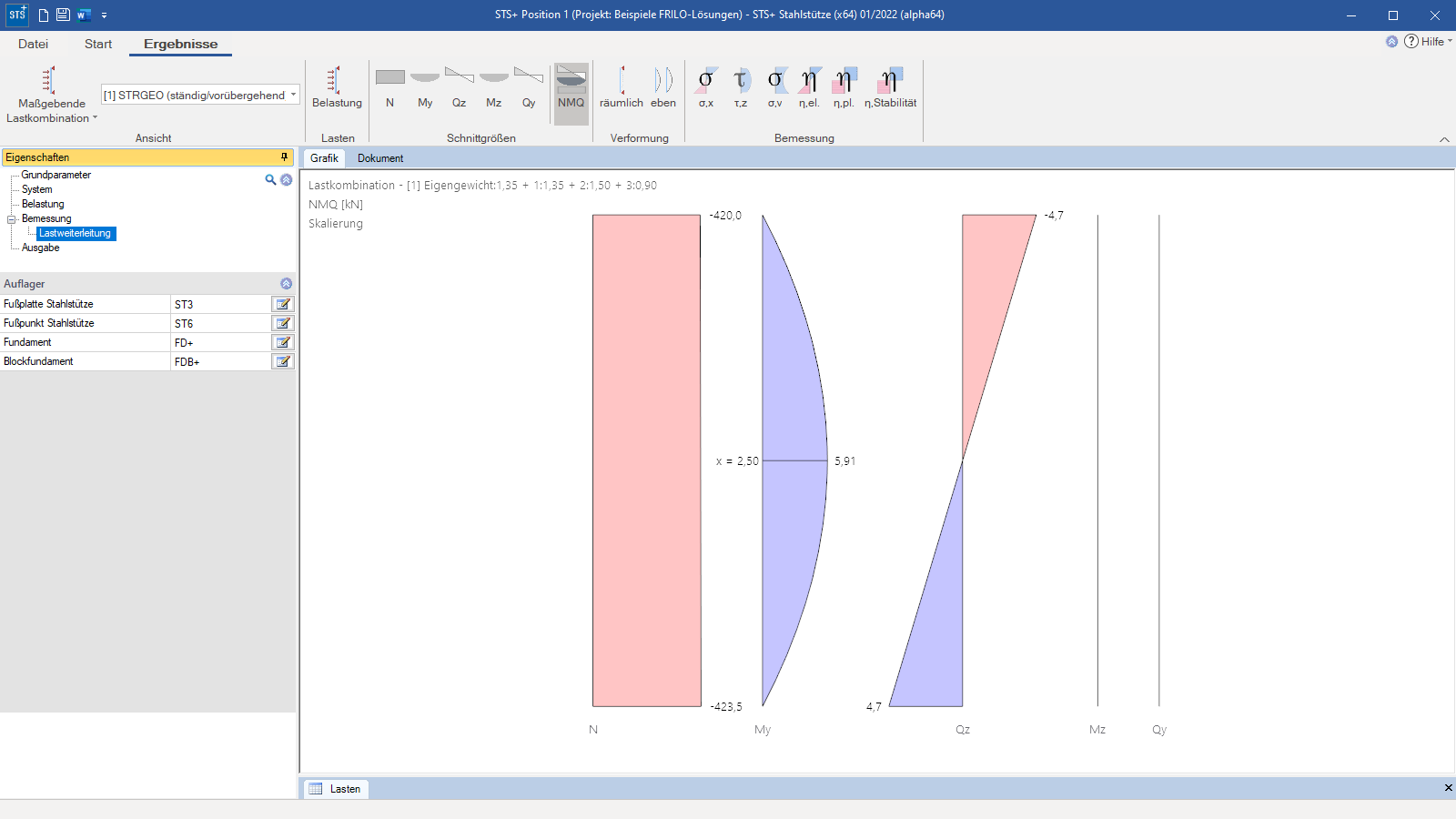Open the Lasten bottom panel tab
The width and height of the screenshot is (1456, 819).
point(335,789)
